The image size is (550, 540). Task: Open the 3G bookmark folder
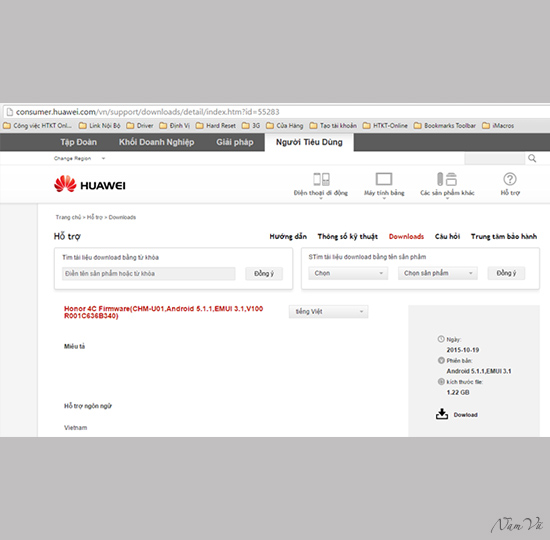tap(251, 125)
